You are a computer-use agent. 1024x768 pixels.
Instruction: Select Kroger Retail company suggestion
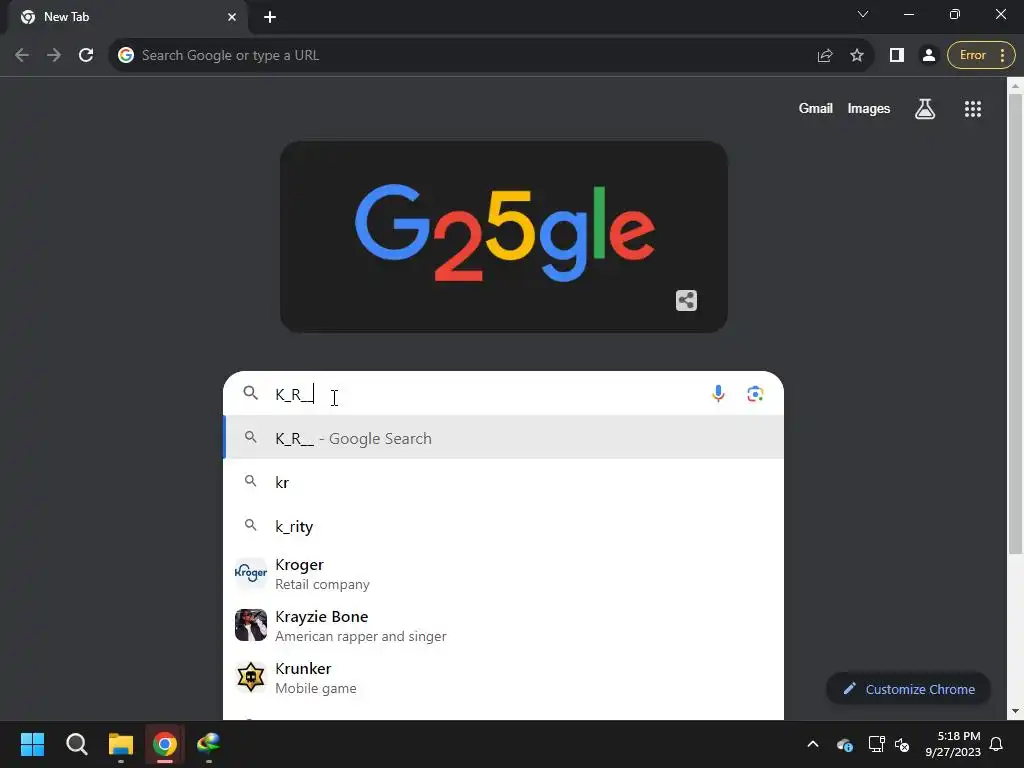tap(504, 574)
